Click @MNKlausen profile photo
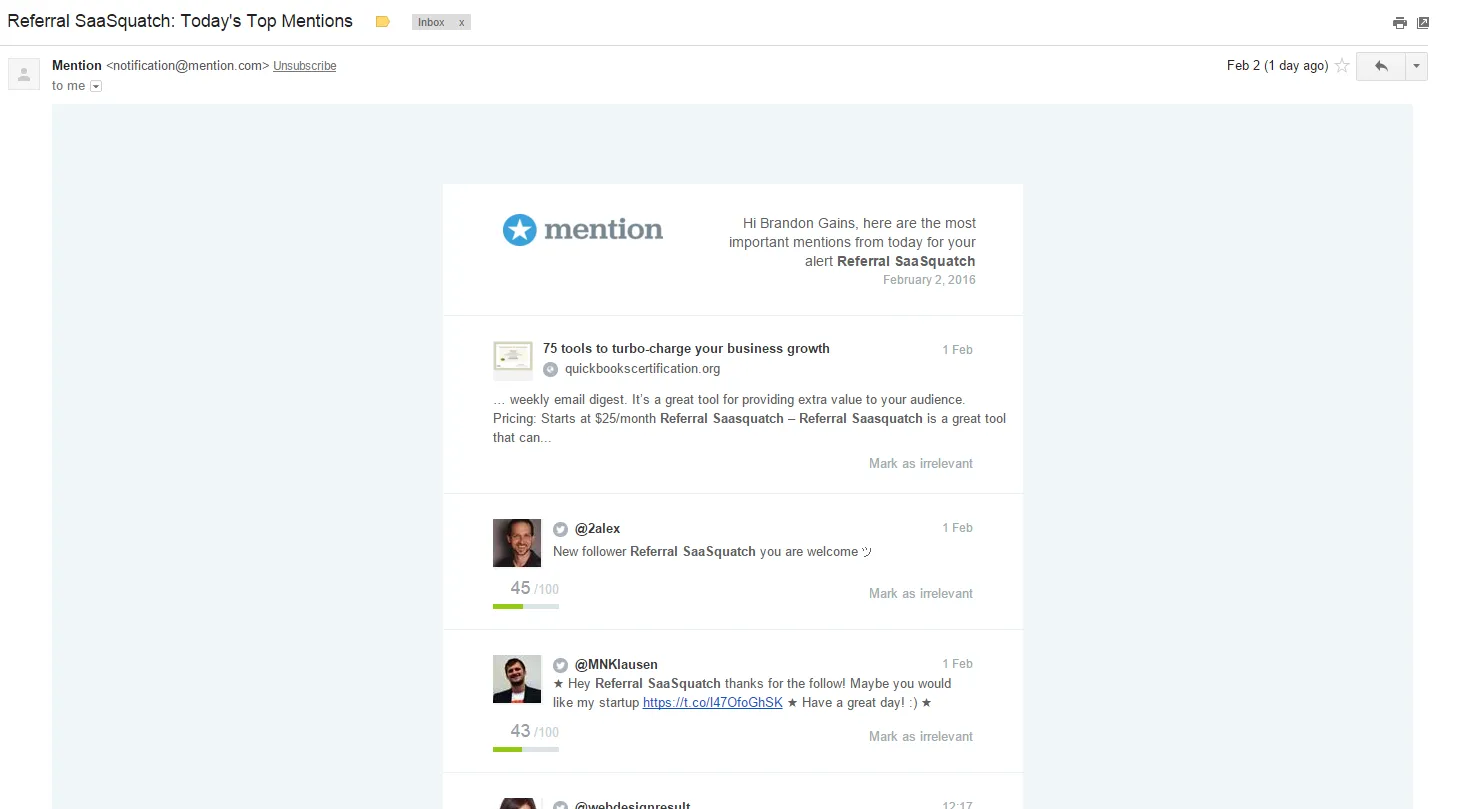1461x809 pixels. (517, 679)
